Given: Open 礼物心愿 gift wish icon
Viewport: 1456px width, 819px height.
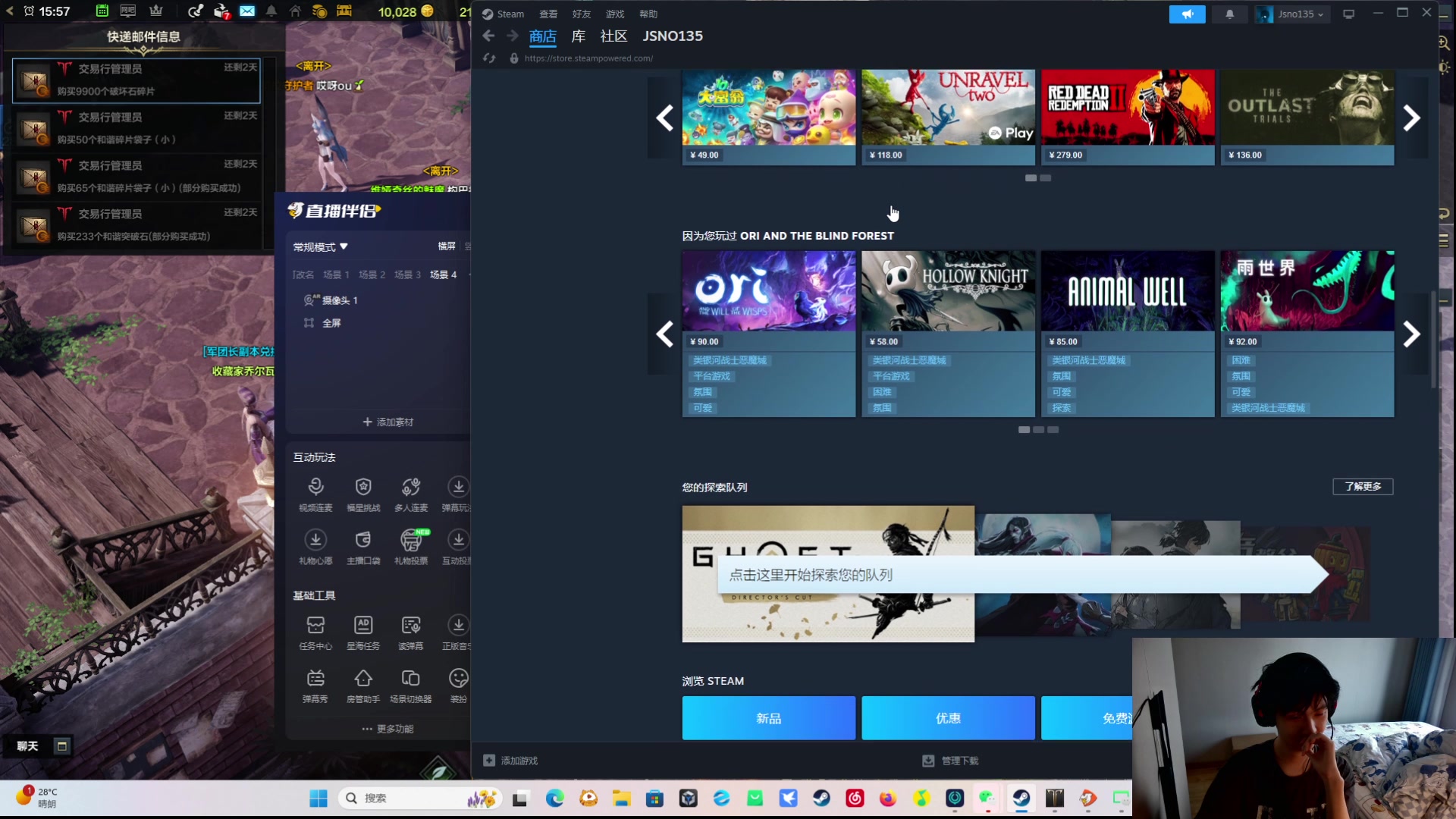Looking at the screenshot, I should coord(315,547).
